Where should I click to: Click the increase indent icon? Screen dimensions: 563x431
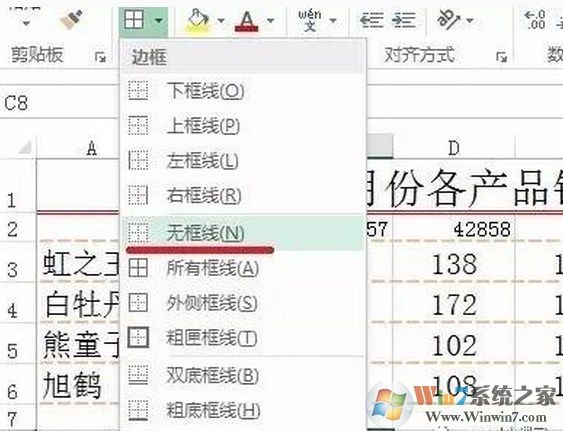pos(404,20)
